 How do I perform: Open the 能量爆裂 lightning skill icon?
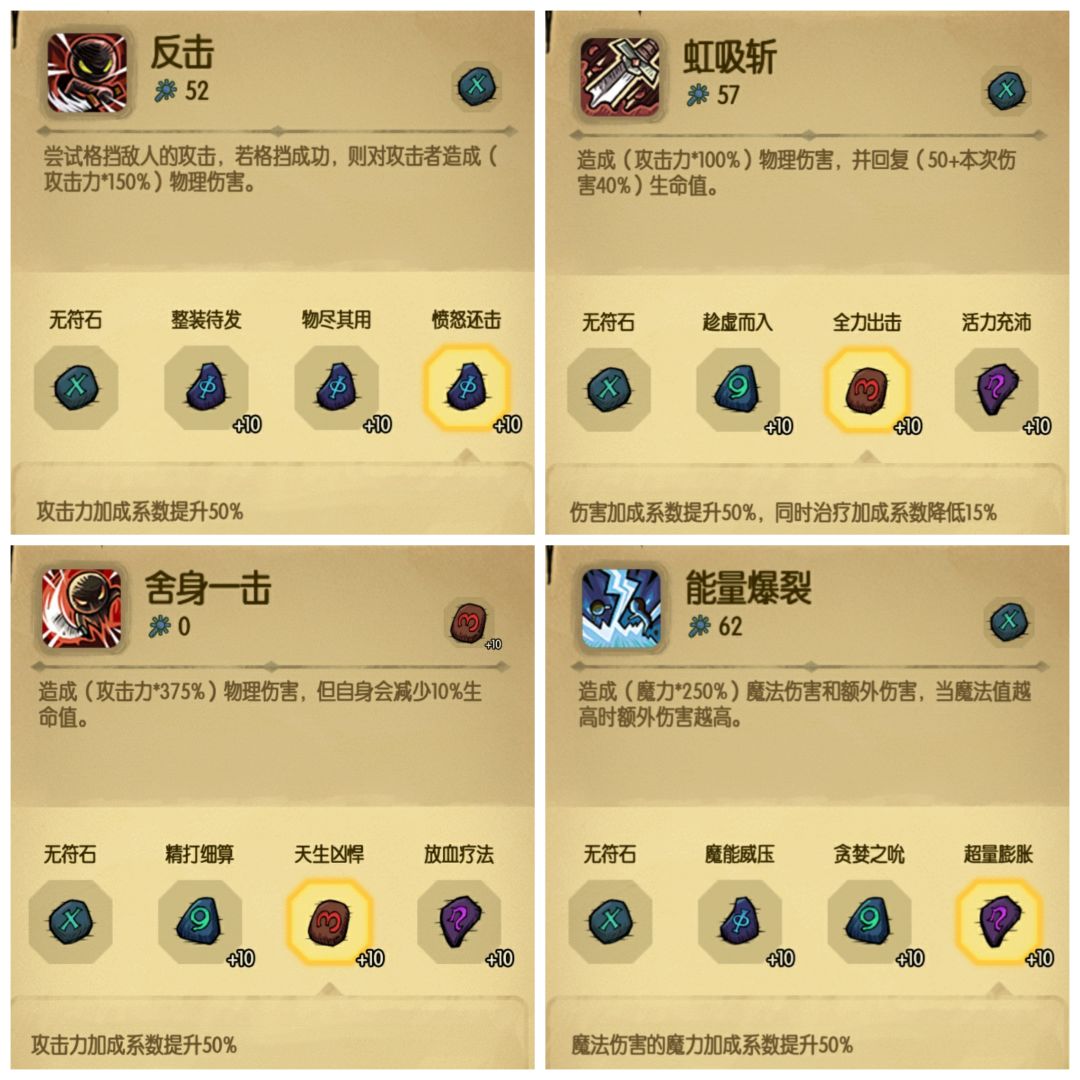(621, 608)
